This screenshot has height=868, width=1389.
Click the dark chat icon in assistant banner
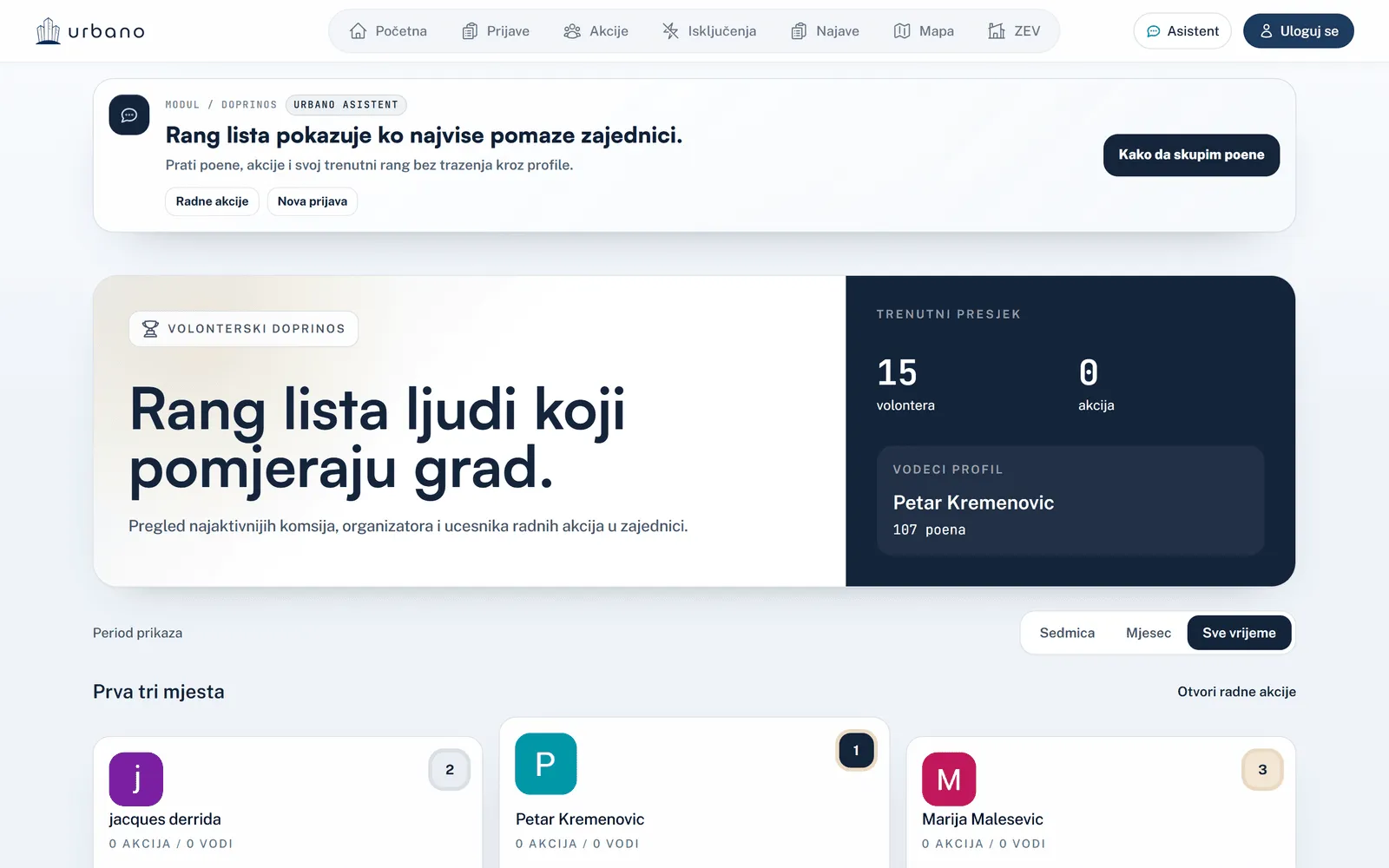pyautogui.click(x=129, y=115)
